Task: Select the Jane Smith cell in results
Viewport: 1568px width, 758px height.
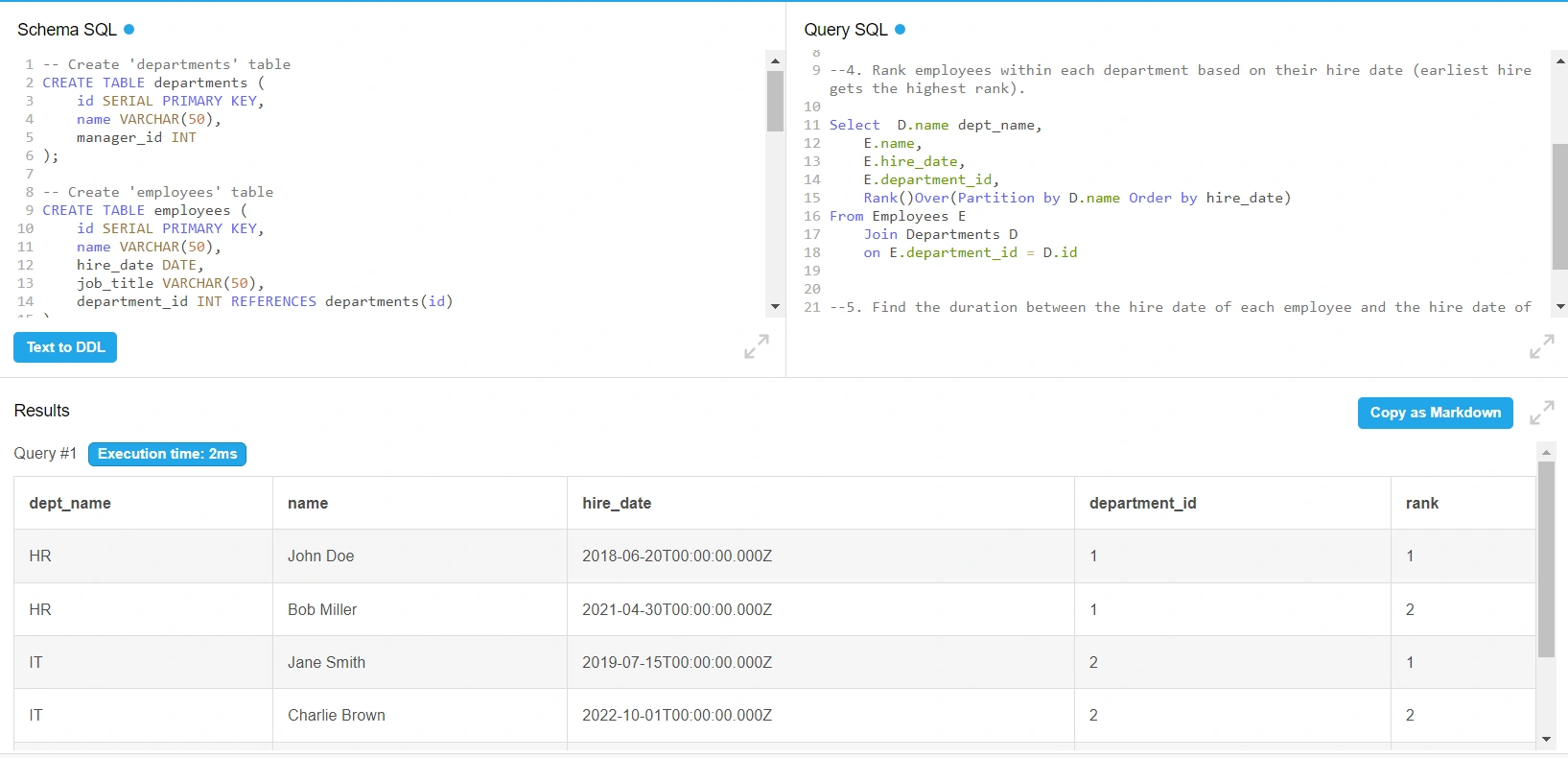Action: point(326,662)
